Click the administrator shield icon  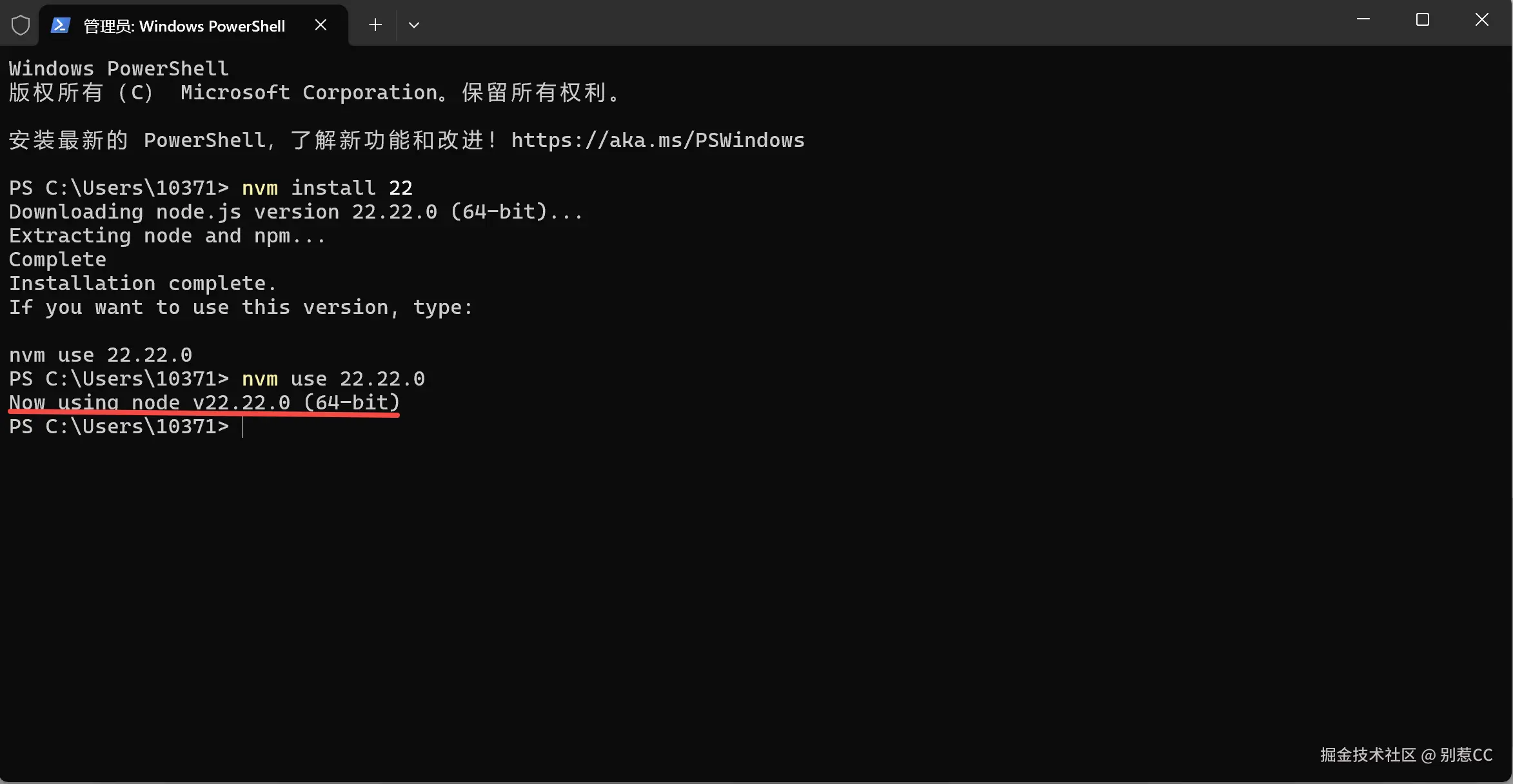(21, 26)
